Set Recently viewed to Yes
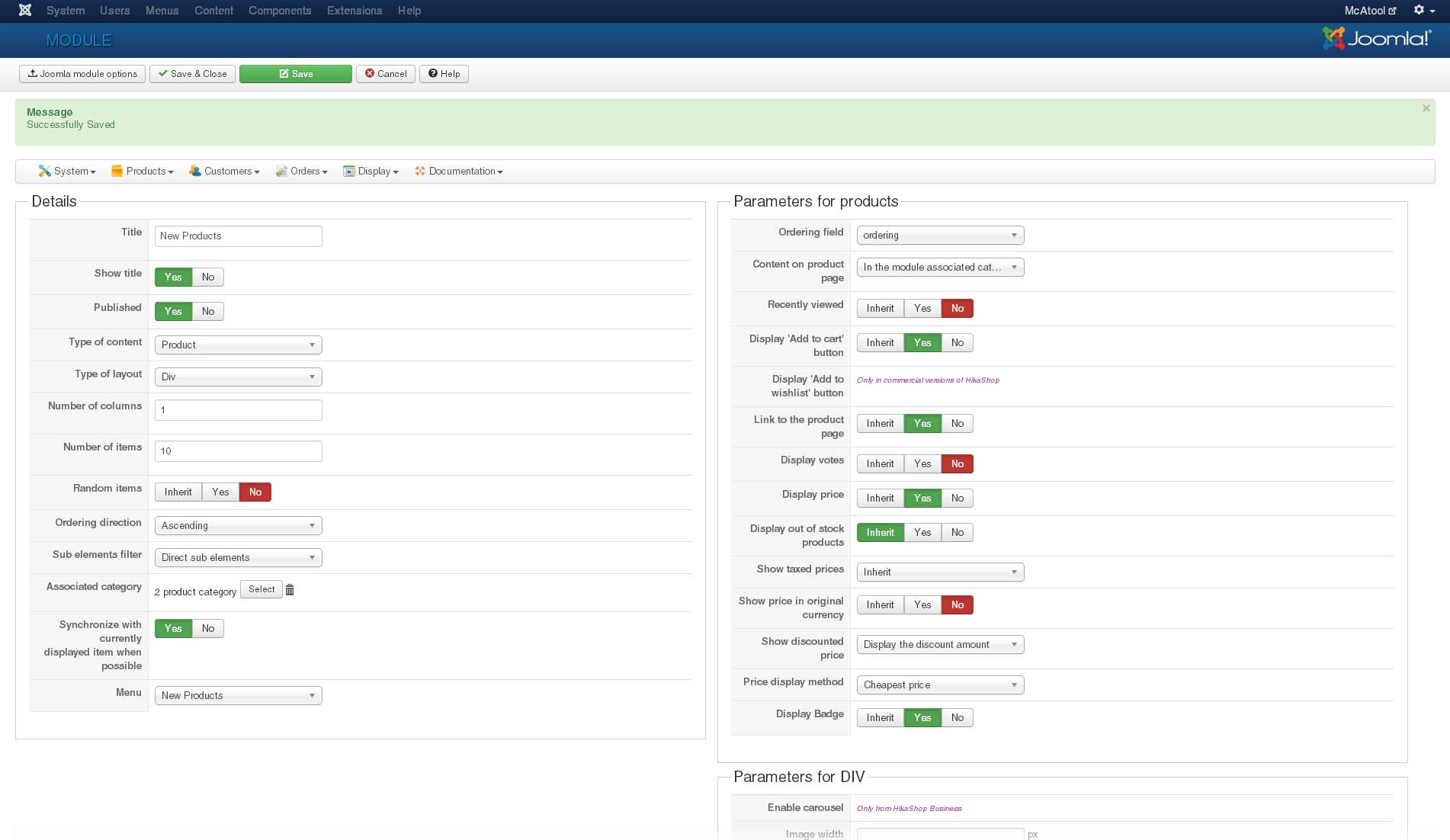Image resolution: width=1450 pixels, height=840 pixels. (x=922, y=308)
